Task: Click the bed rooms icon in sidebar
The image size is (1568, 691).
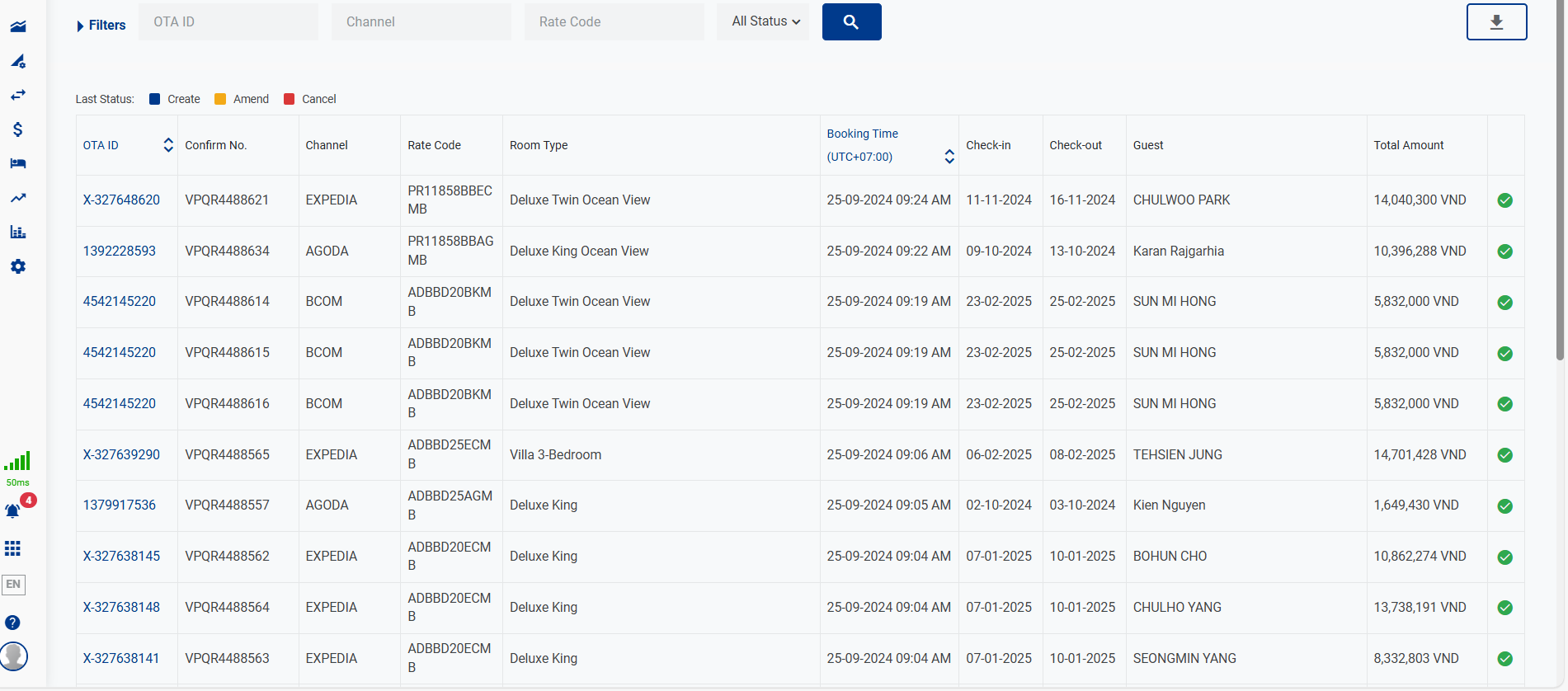Action: tap(17, 163)
